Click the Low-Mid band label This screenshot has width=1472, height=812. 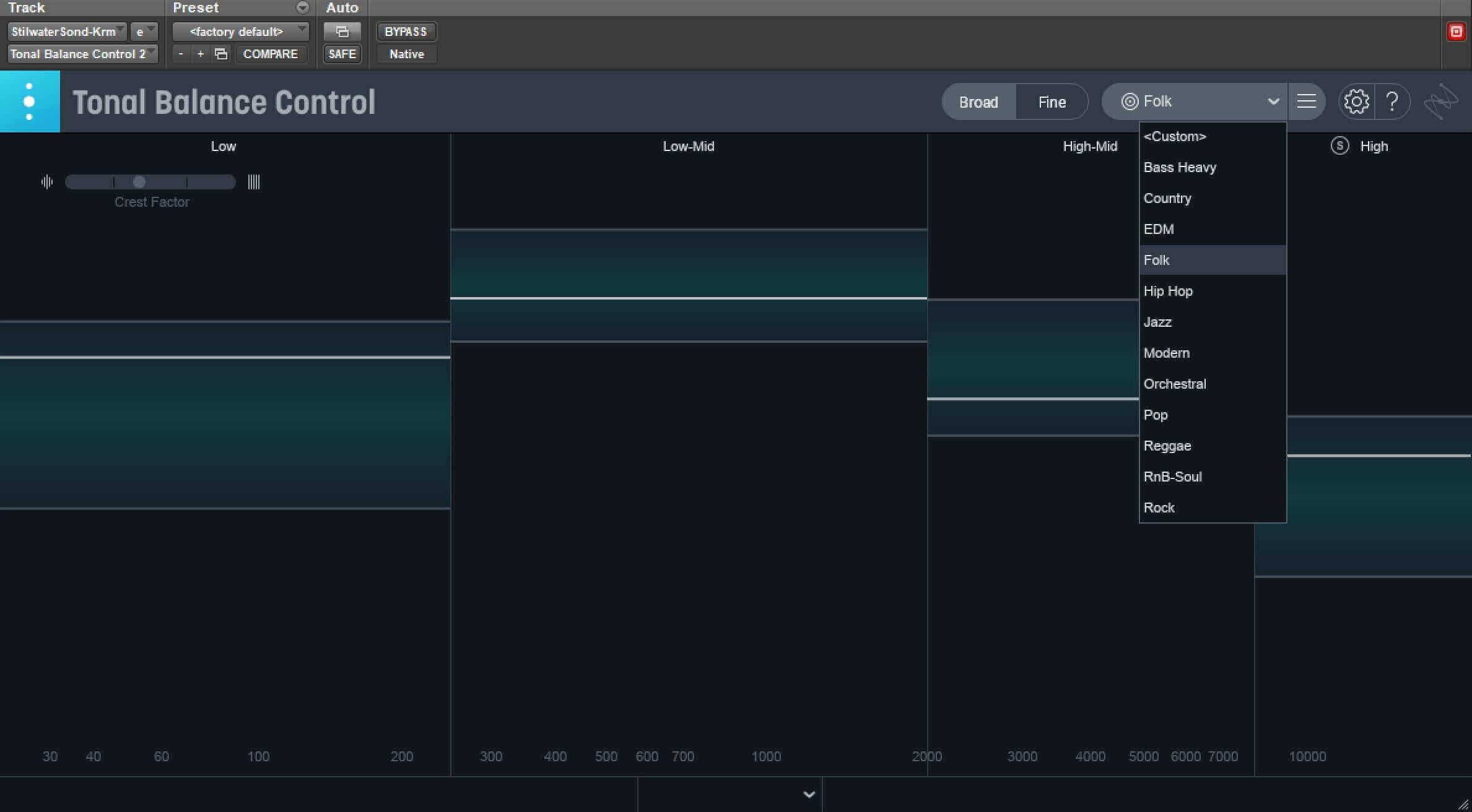[x=689, y=146]
